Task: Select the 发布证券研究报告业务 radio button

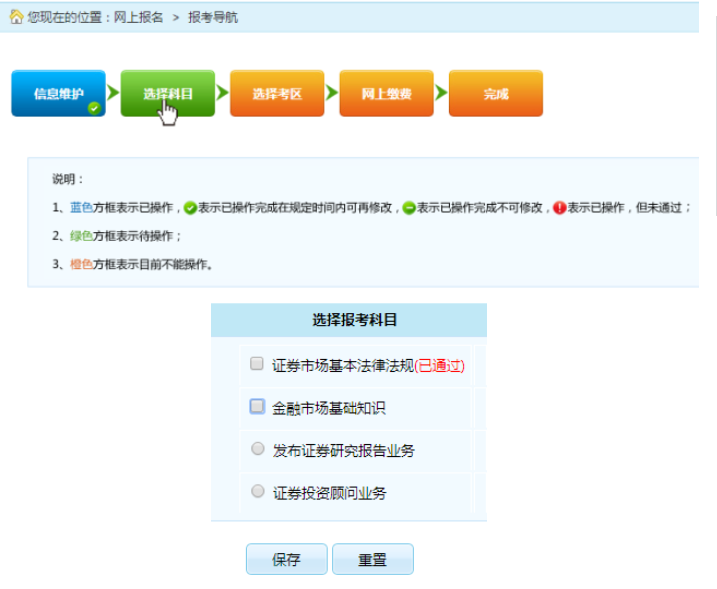Action: pos(257,449)
